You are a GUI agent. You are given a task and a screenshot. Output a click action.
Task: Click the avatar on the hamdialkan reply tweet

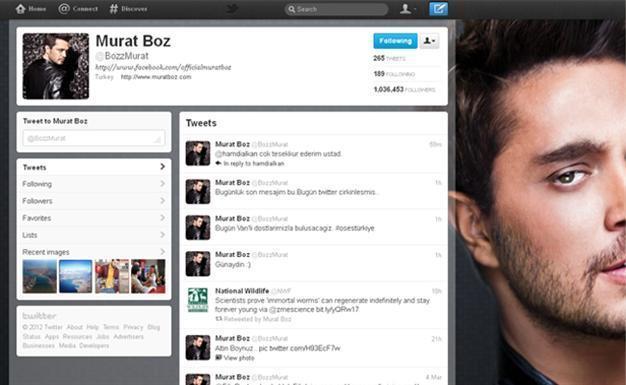[198, 153]
